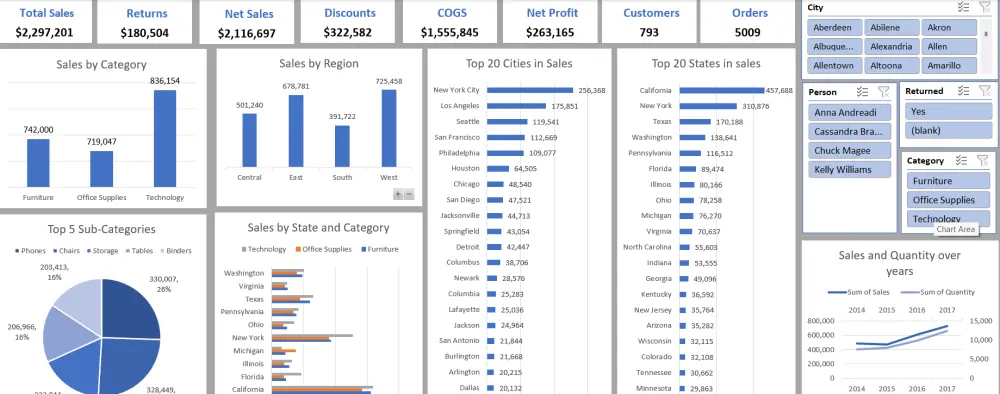The height and width of the screenshot is (394, 1000).
Task: Click the Texas label in Top 20 States
Action: coord(662,122)
